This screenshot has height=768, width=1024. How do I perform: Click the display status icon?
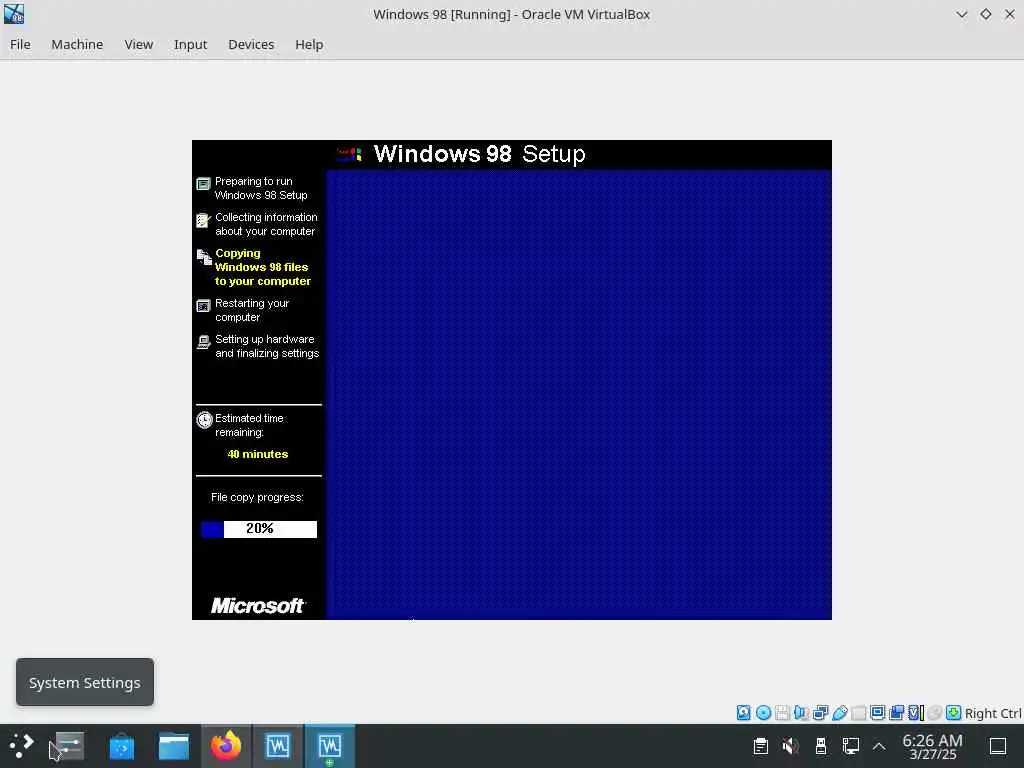click(x=878, y=712)
